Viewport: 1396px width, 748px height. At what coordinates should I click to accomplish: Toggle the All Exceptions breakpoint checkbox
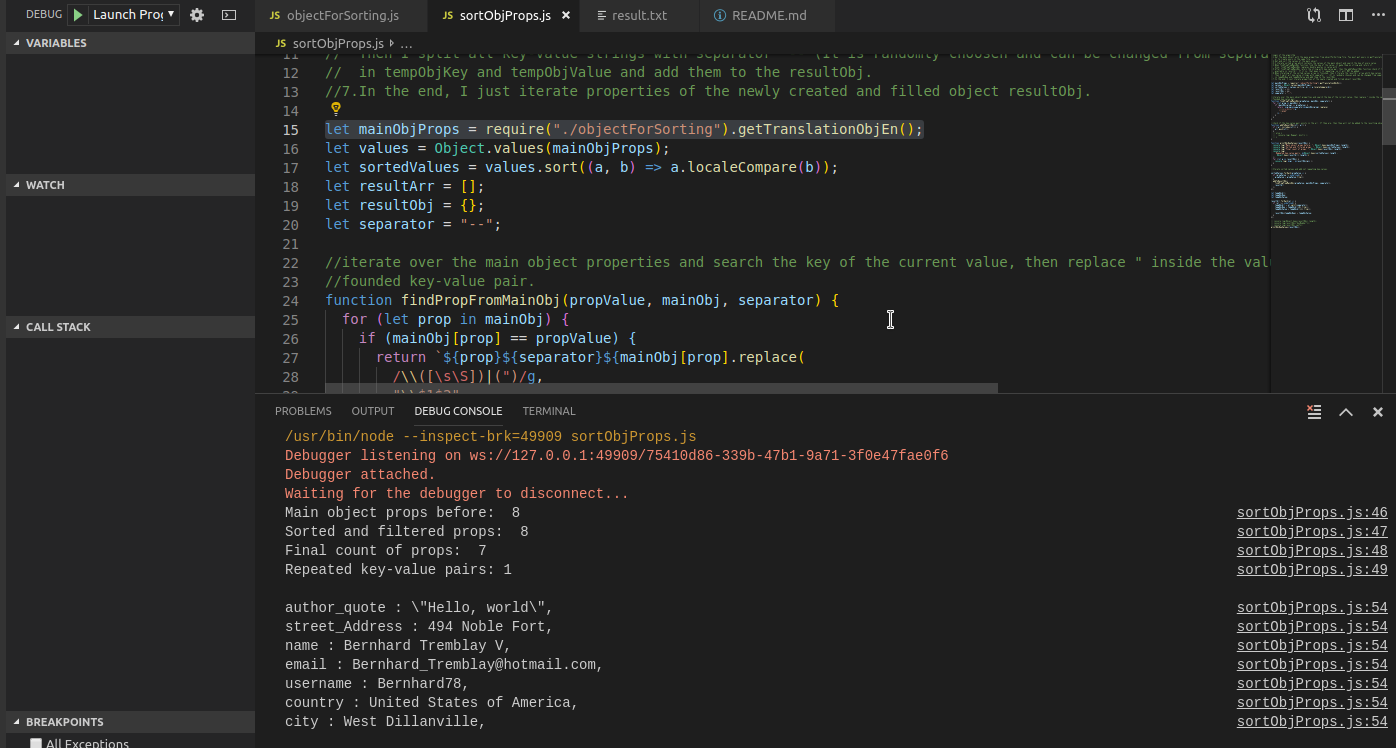point(36,743)
